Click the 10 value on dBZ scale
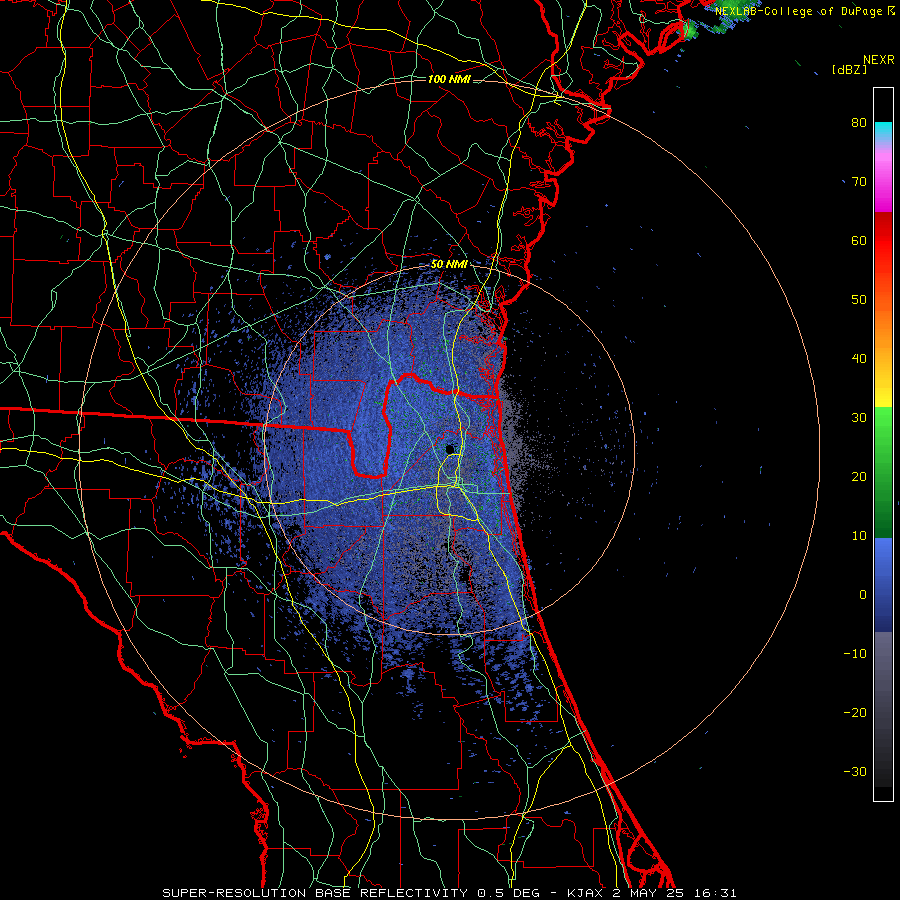900x900 pixels. (x=859, y=536)
